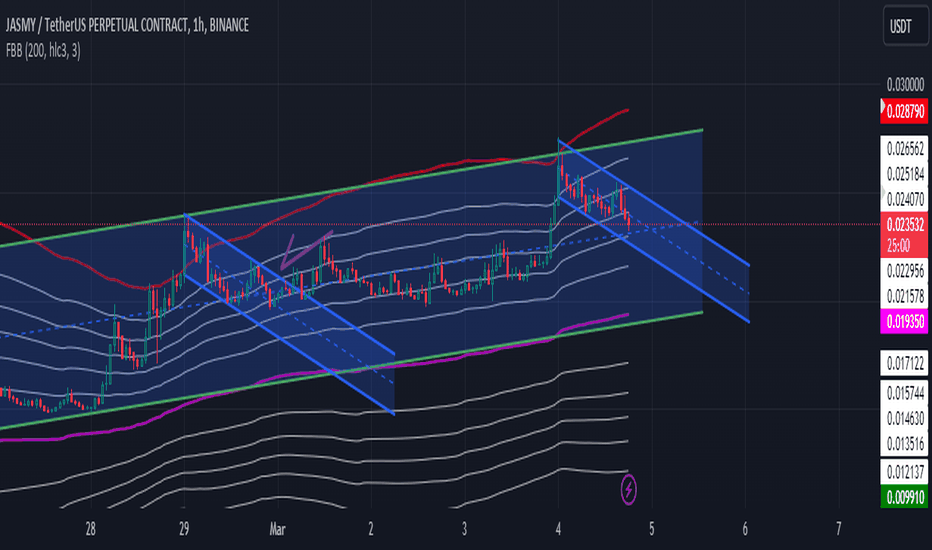Click the 0.013516 price level label

(x=904, y=444)
